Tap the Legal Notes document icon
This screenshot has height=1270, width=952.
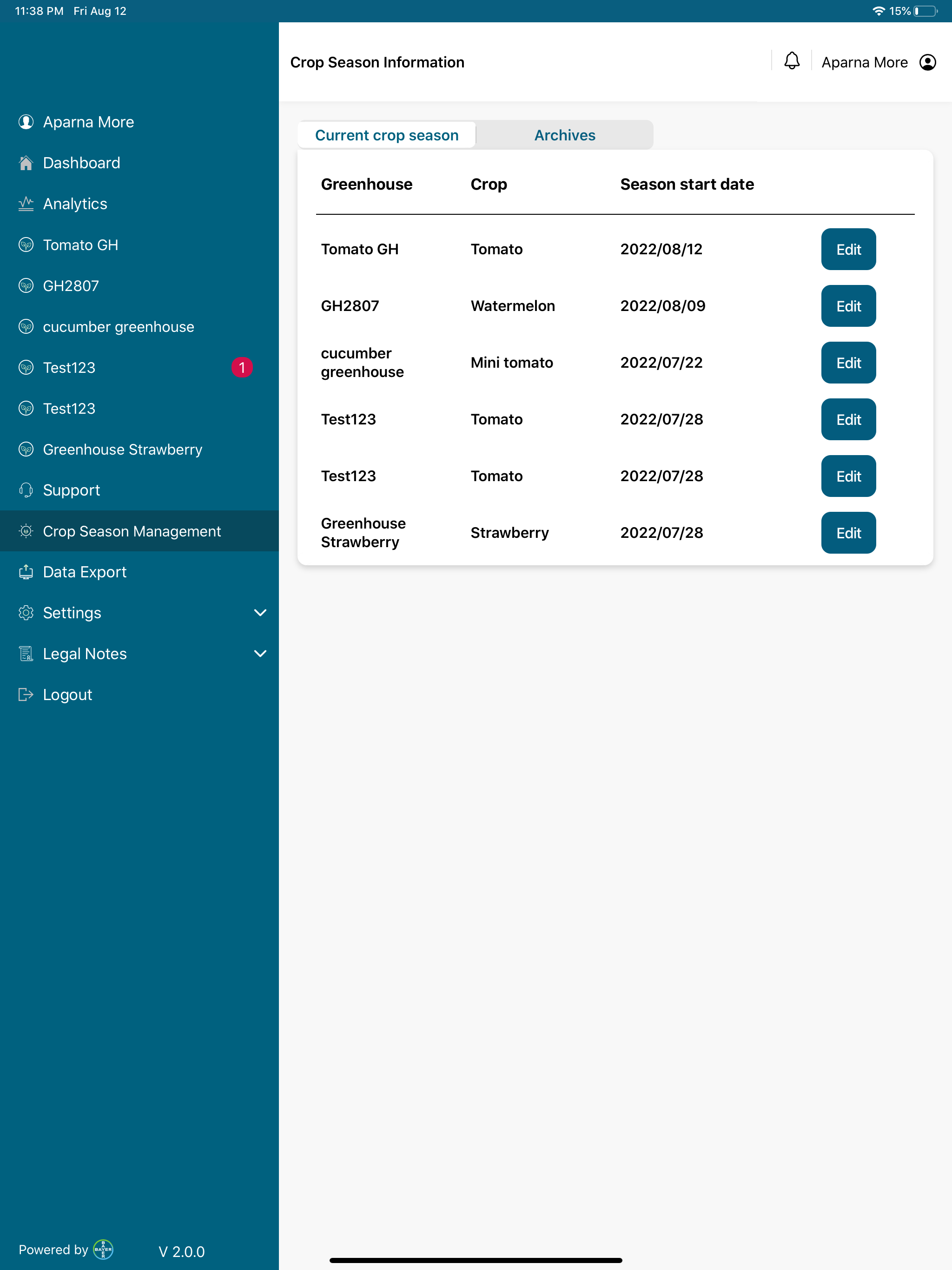point(26,654)
